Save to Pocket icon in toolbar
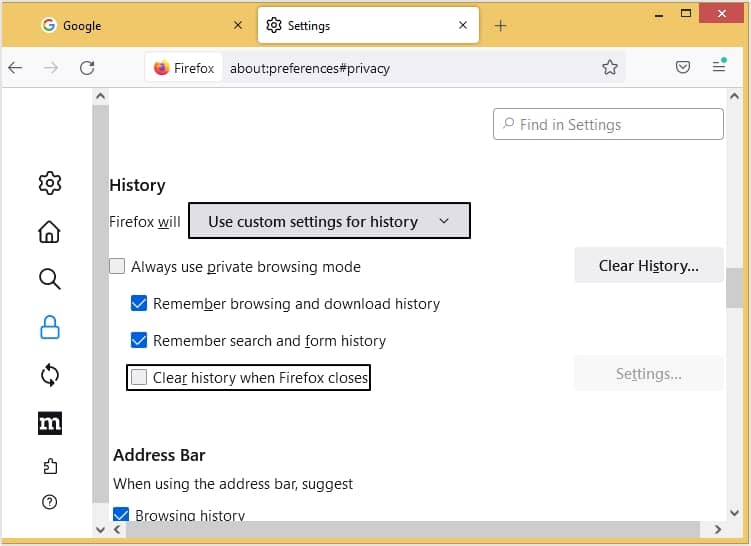Viewport: 751px width, 546px height. point(683,67)
